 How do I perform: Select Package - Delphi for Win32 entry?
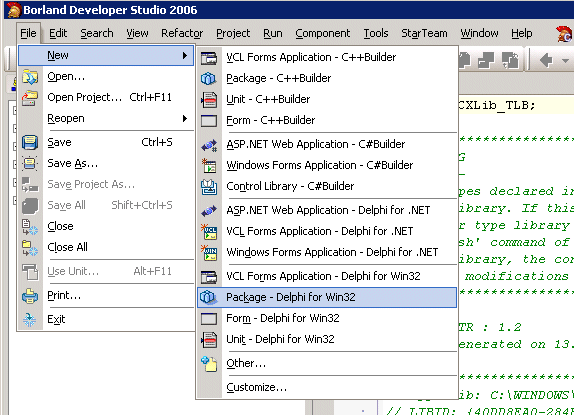[327, 297]
